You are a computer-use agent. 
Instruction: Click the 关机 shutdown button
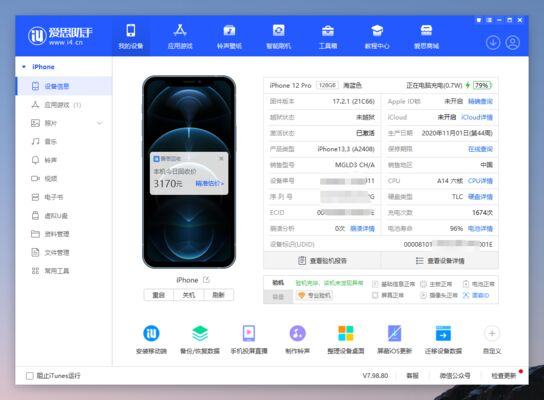(189, 295)
